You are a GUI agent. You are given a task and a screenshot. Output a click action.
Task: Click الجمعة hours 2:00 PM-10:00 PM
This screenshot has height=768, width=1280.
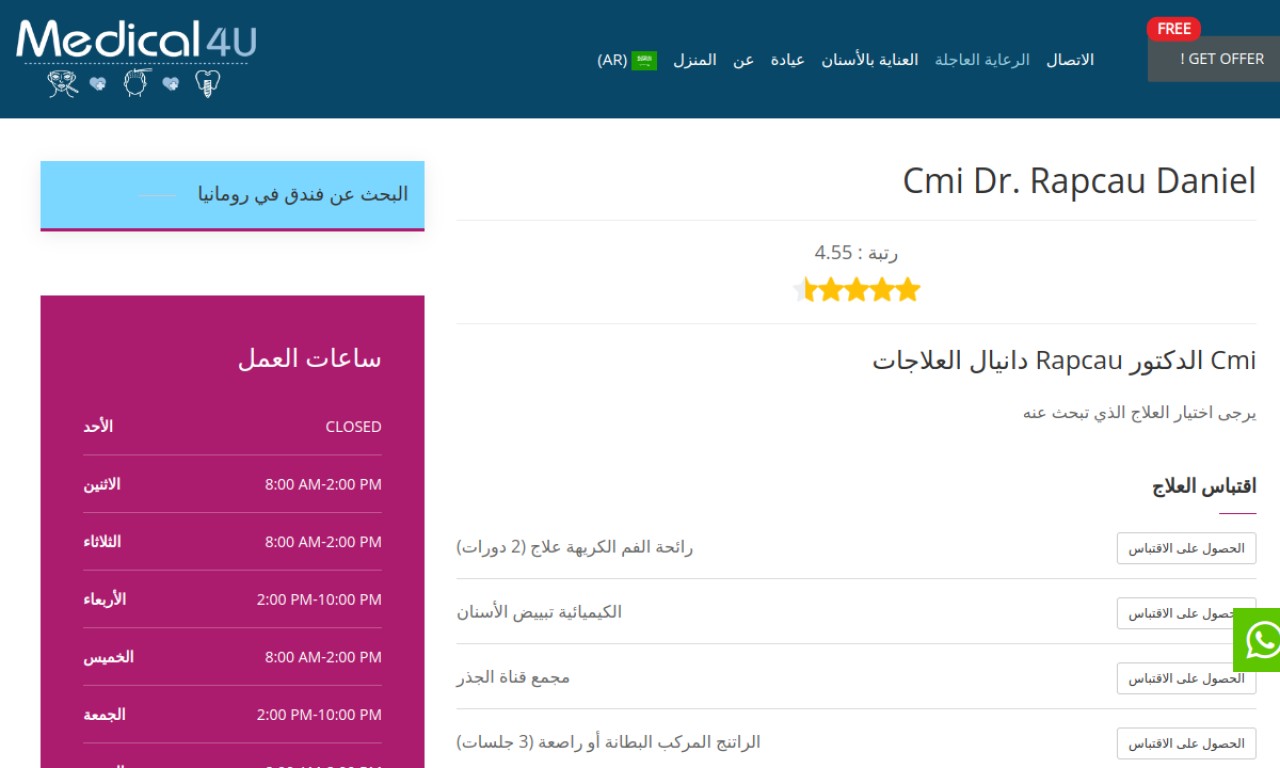click(x=319, y=715)
